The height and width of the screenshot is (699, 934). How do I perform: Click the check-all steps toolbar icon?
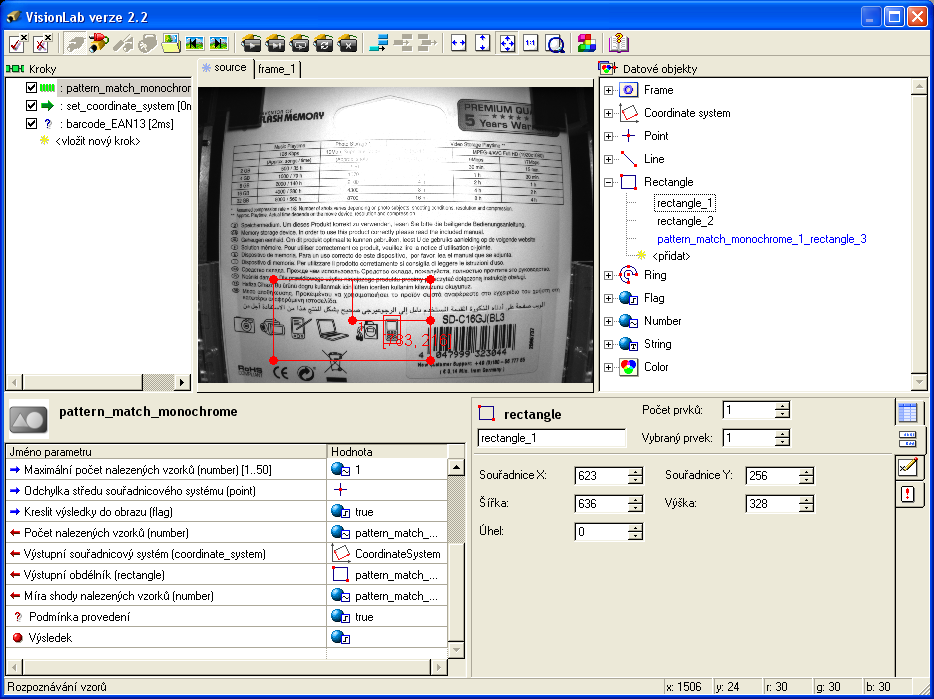pos(18,44)
